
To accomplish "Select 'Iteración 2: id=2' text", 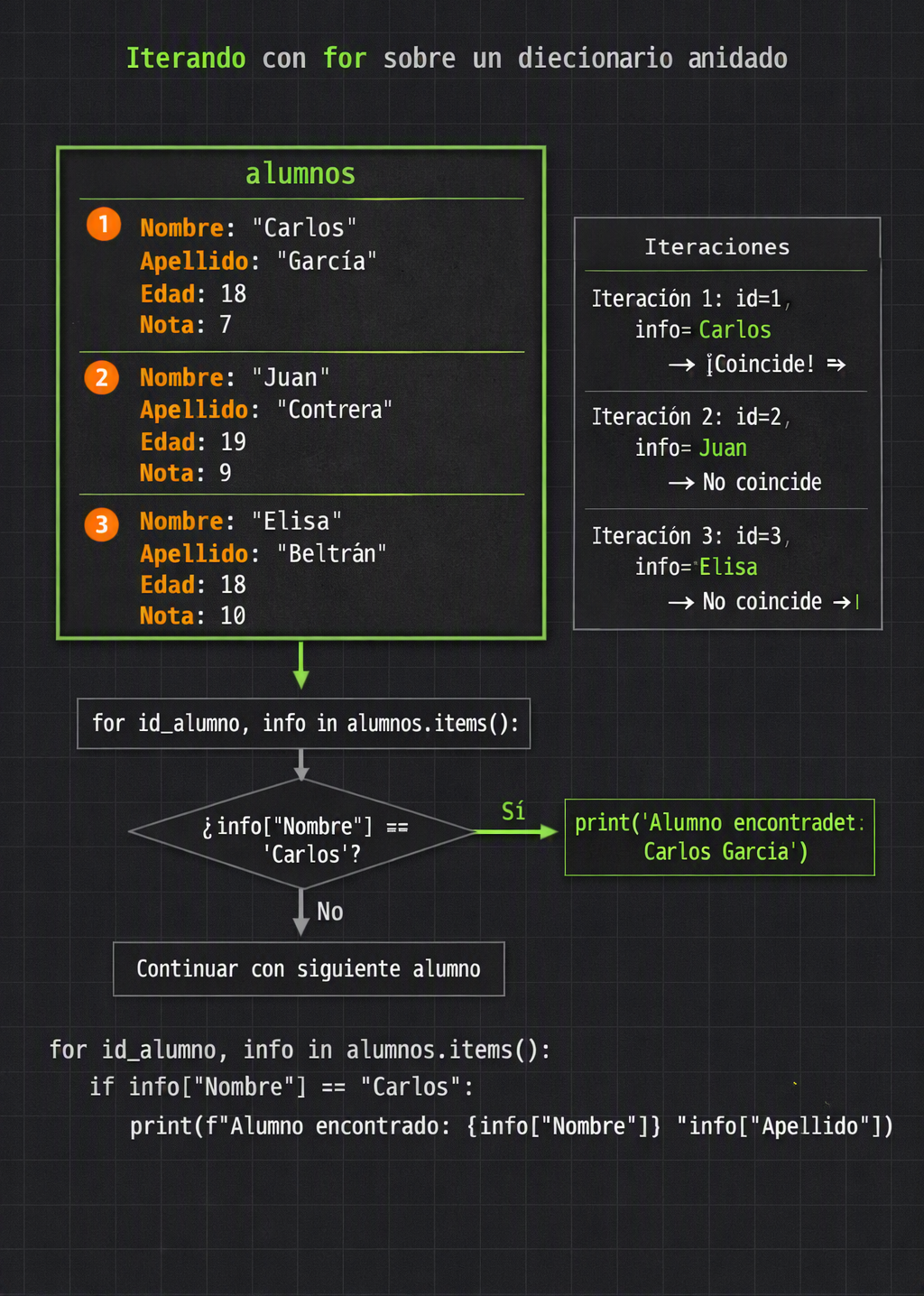I will coord(687,417).
